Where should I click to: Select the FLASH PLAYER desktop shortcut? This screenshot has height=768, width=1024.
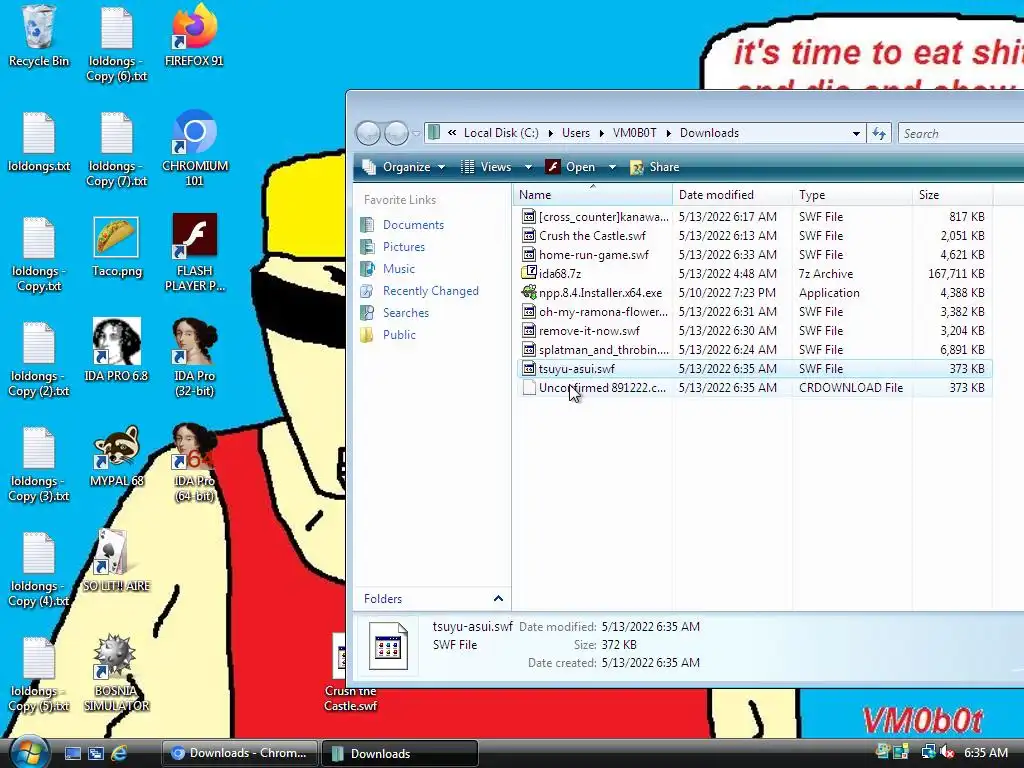[x=195, y=253]
